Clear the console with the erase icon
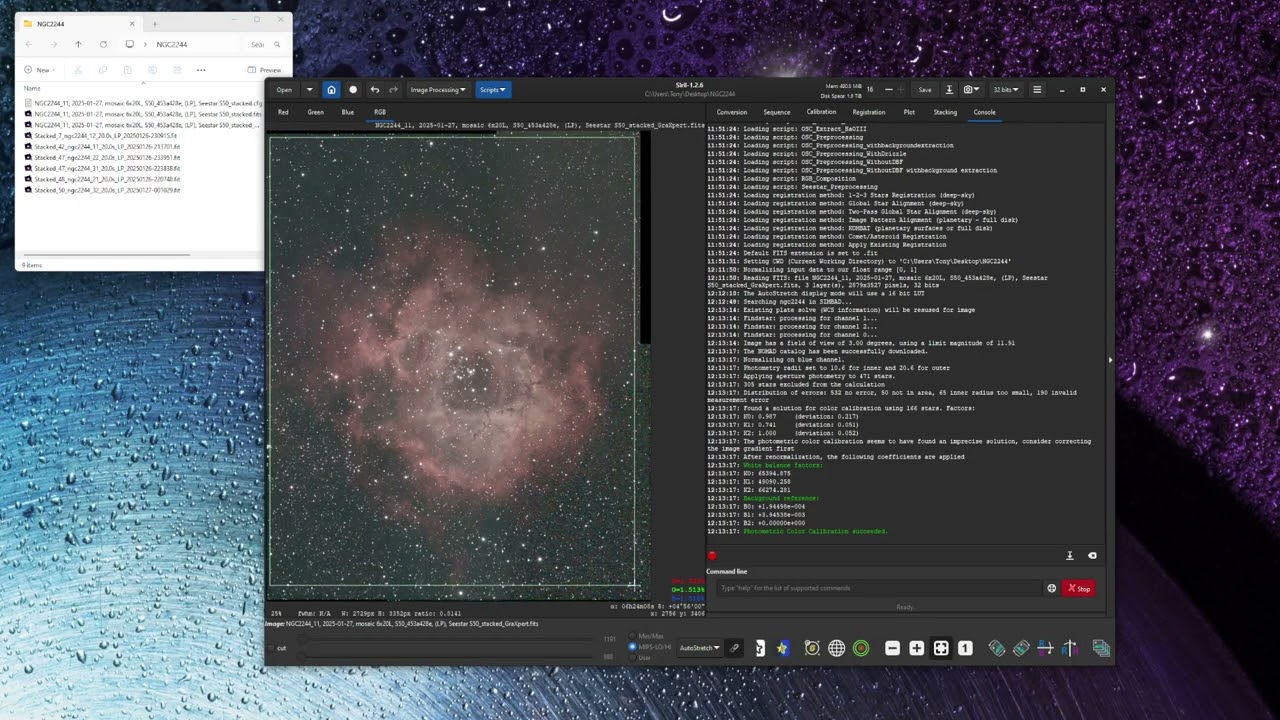 click(1092, 556)
